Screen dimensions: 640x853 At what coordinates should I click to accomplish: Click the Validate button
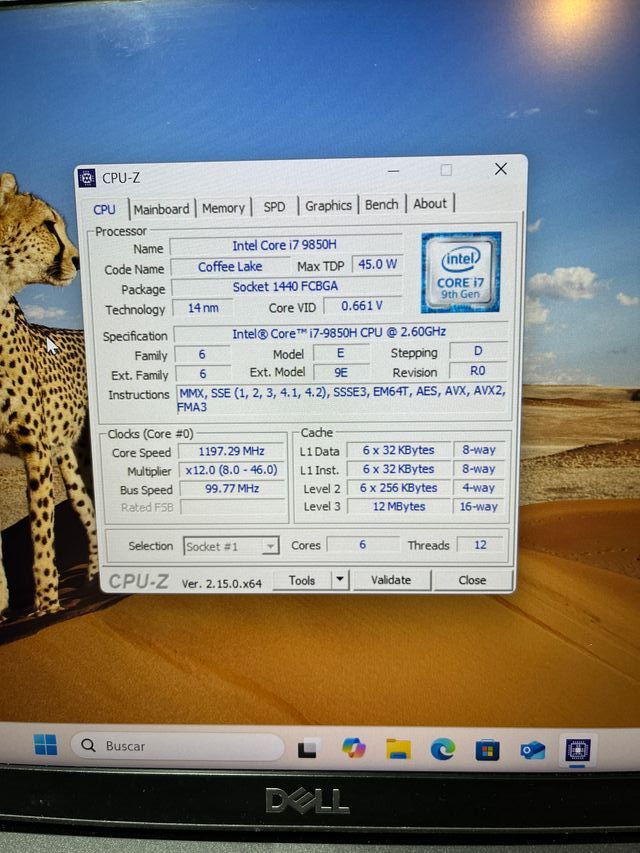click(391, 580)
